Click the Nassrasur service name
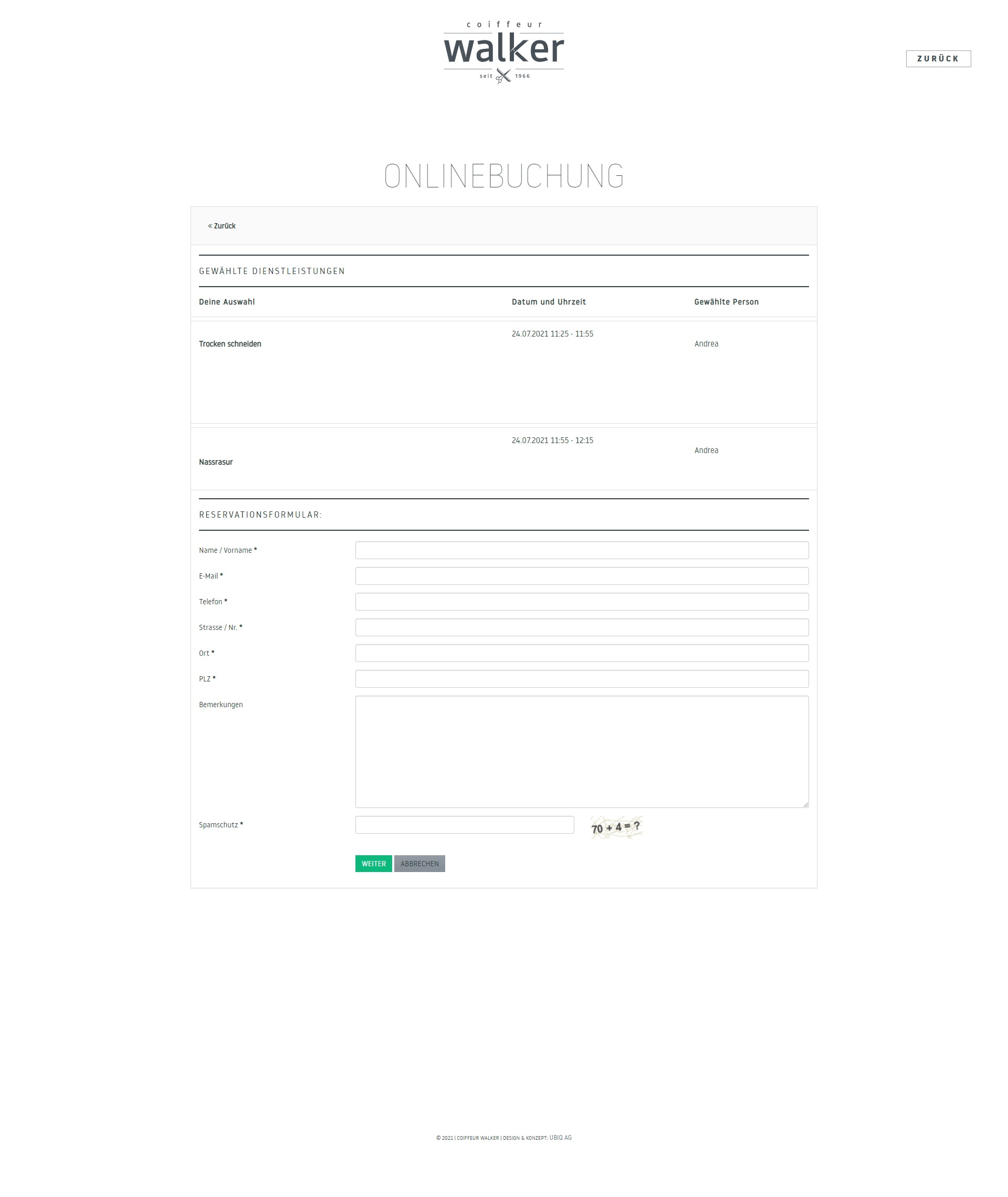Image resolution: width=1008 pixels, height=1197 pixels. pyautogui.click(x=215, y=461)
